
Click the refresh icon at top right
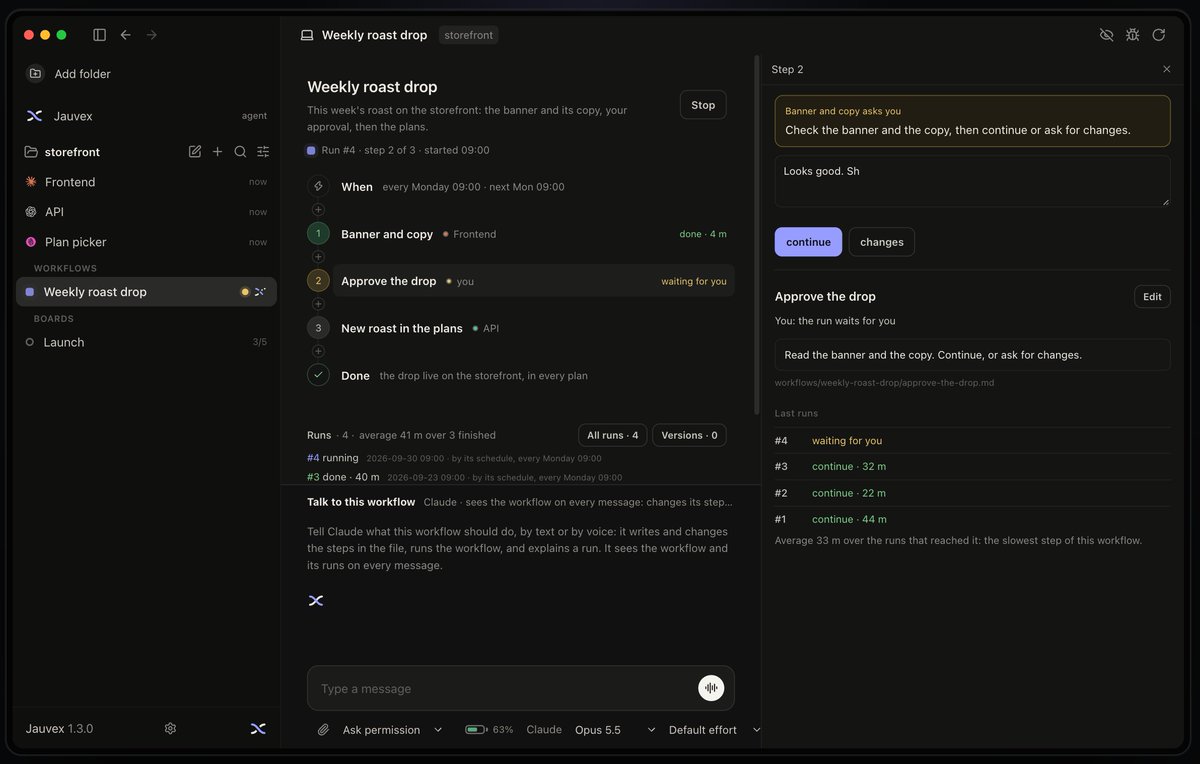pos(1158,35)
